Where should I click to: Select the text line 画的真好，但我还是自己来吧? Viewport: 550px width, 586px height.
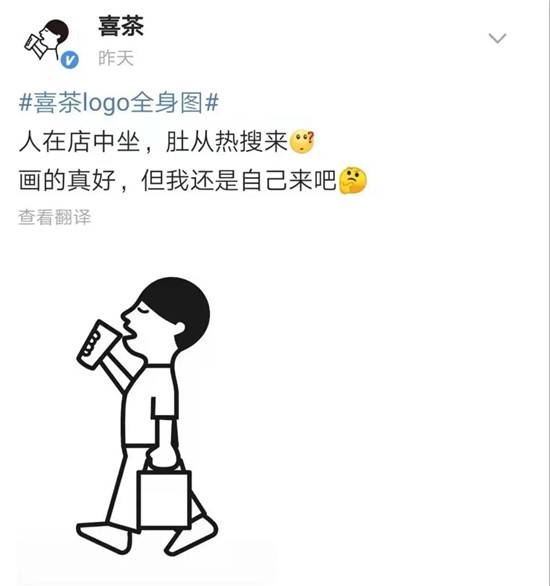(178, 181)
